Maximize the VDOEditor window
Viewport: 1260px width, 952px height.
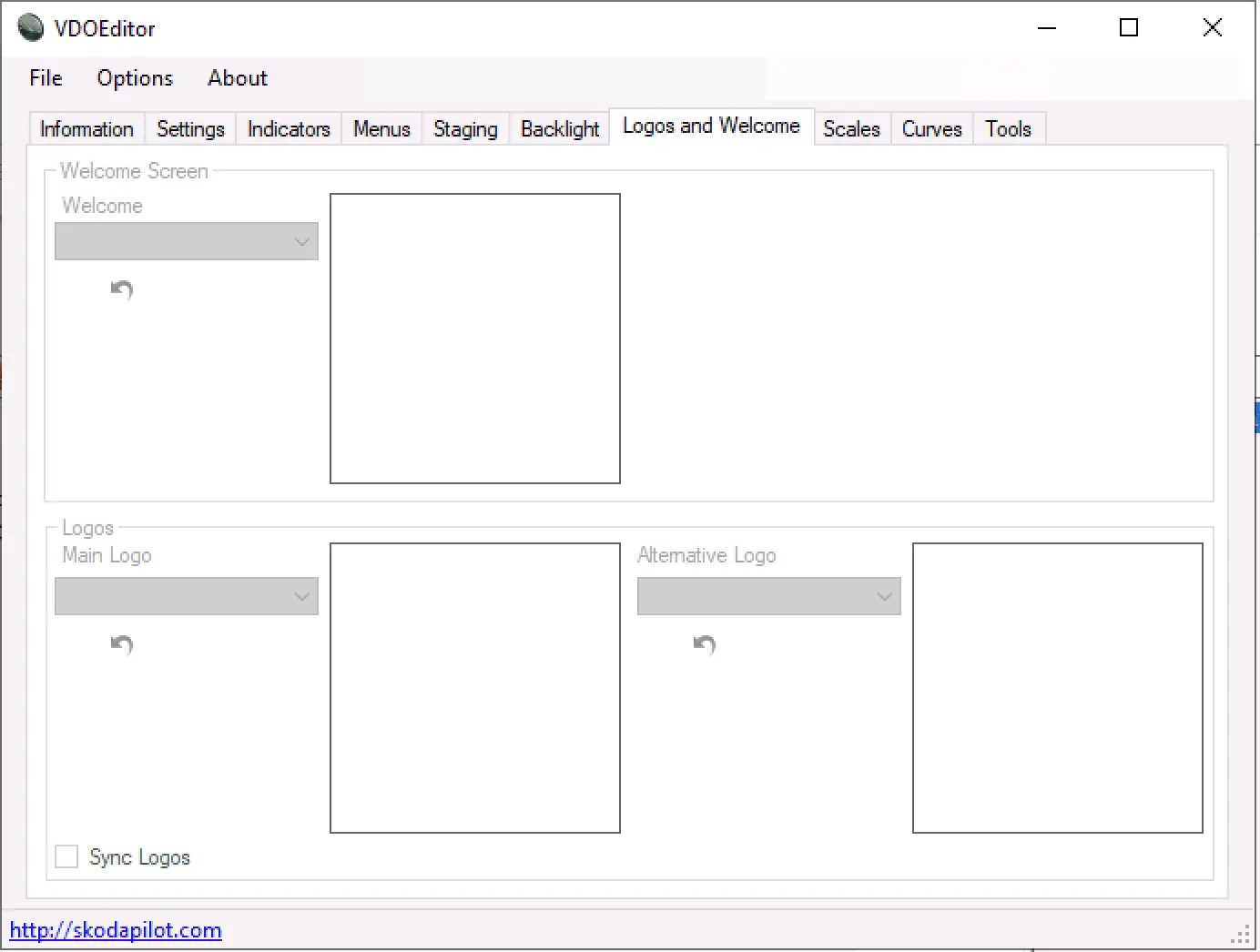coord(1129,28)
